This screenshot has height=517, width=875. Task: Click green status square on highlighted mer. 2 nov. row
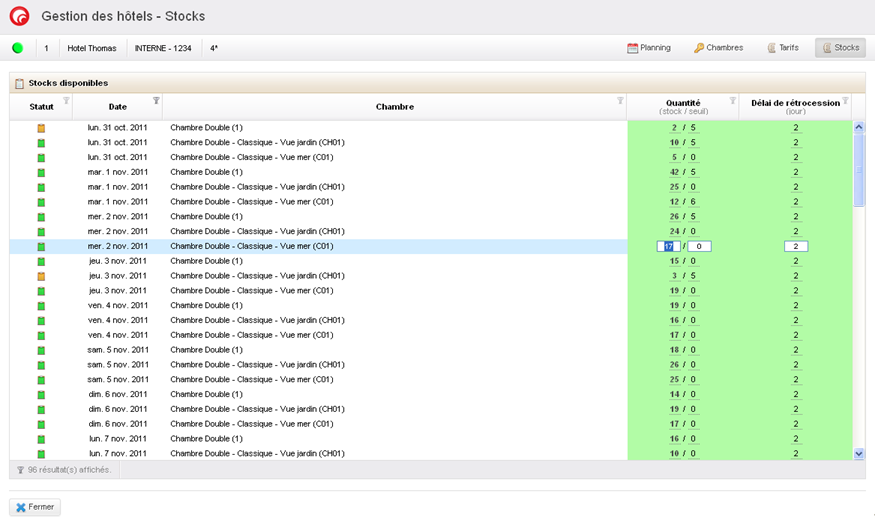[41, 246]
